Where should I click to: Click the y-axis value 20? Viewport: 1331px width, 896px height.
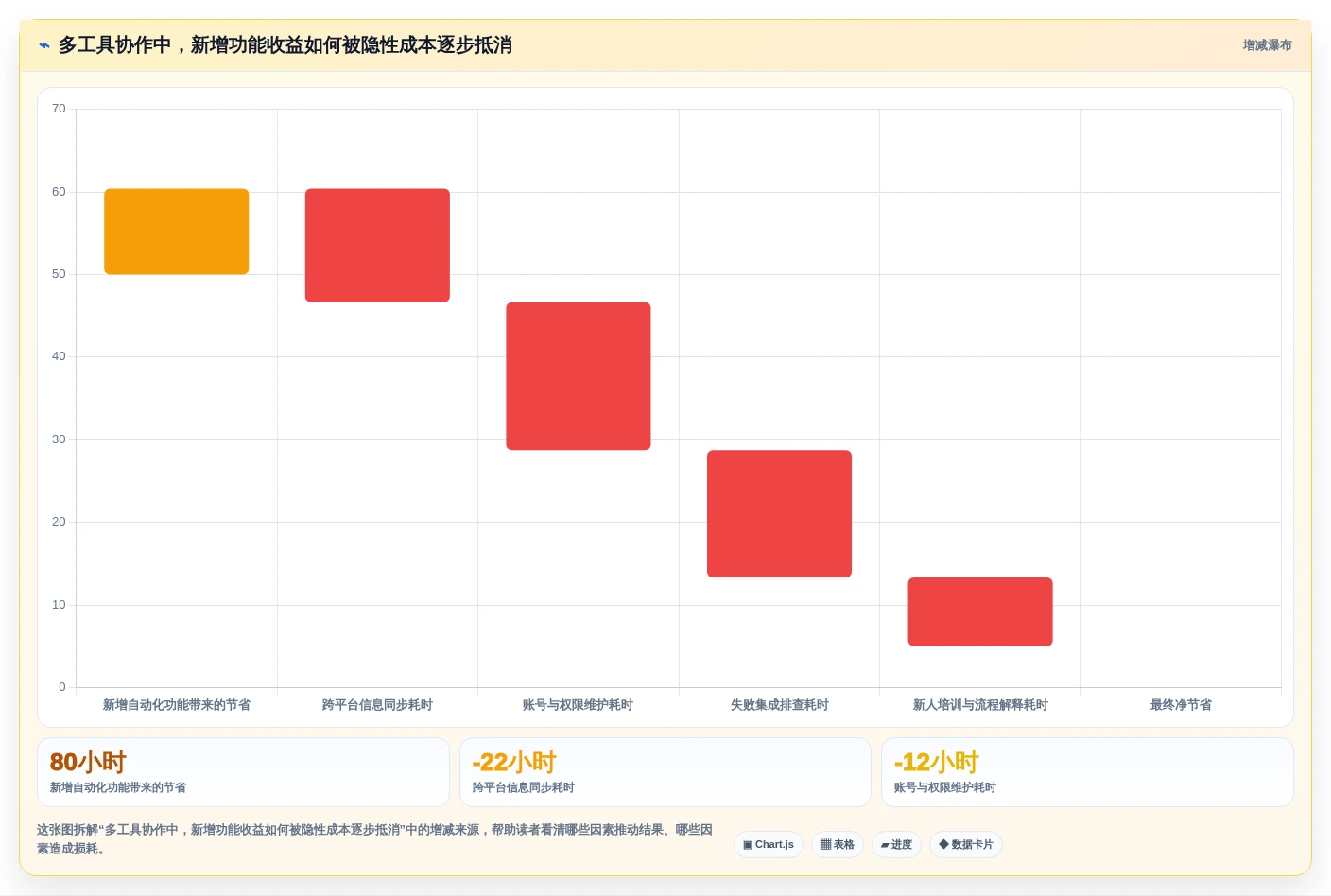(x=59, y=522)
